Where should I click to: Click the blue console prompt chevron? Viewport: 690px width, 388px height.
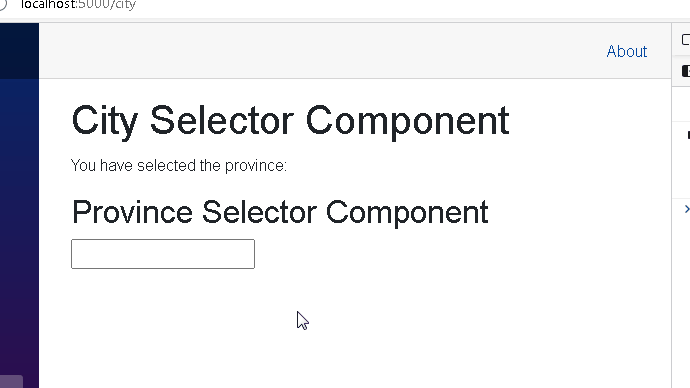pos(687,209)
